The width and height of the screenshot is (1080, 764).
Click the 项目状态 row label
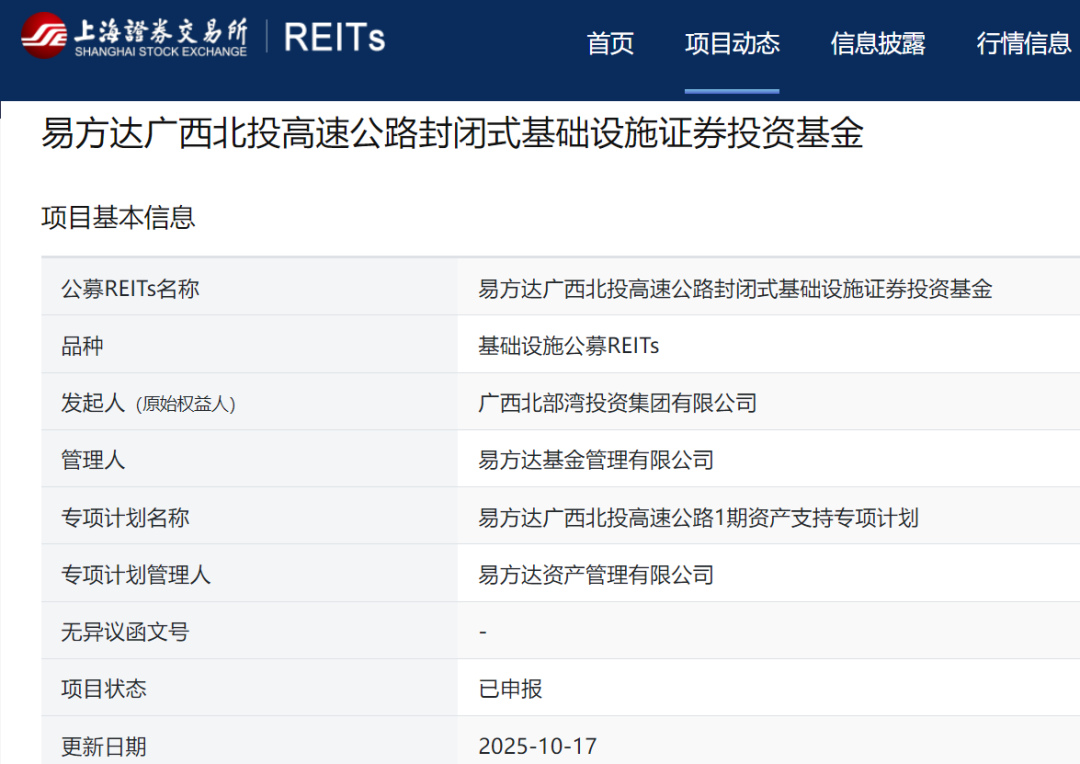click(x=104, y=689)
